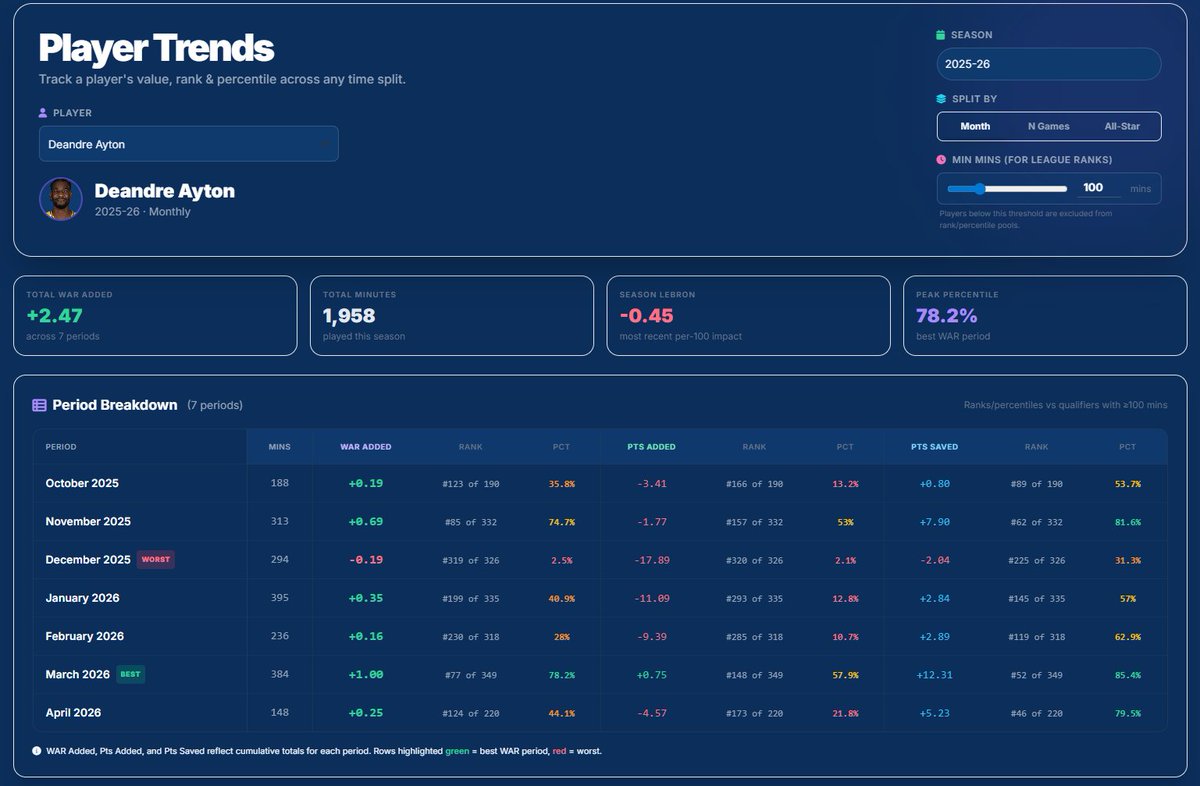Click the 74.7% percentile cell

coord(561,522)
